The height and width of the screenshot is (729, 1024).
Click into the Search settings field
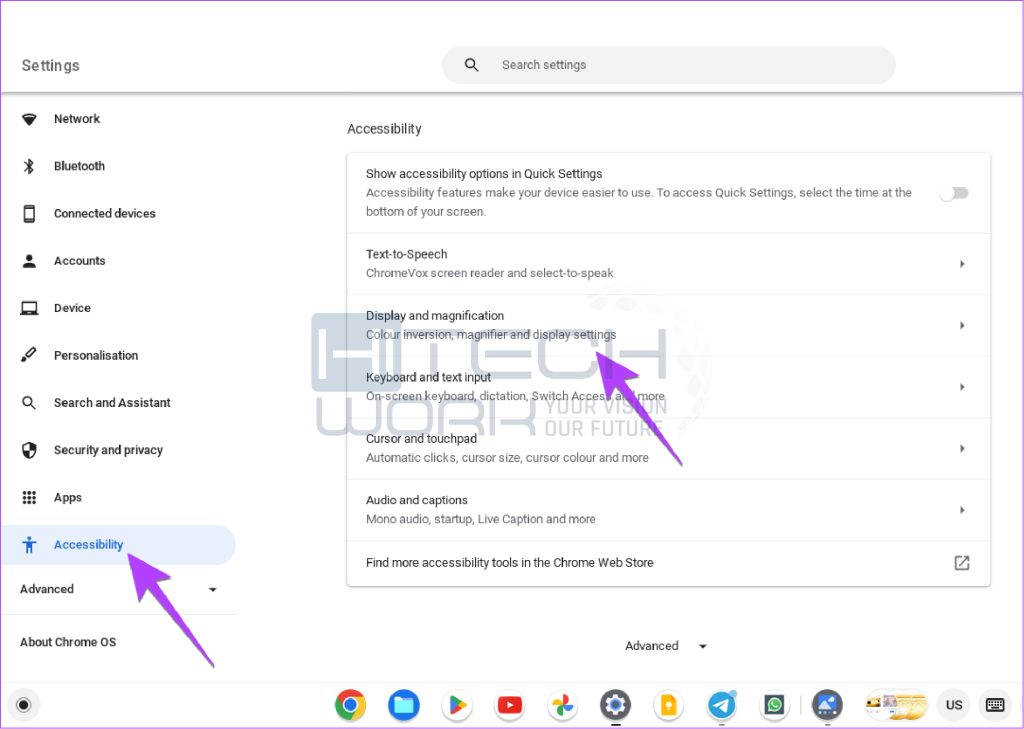click(x=669, y=65)
